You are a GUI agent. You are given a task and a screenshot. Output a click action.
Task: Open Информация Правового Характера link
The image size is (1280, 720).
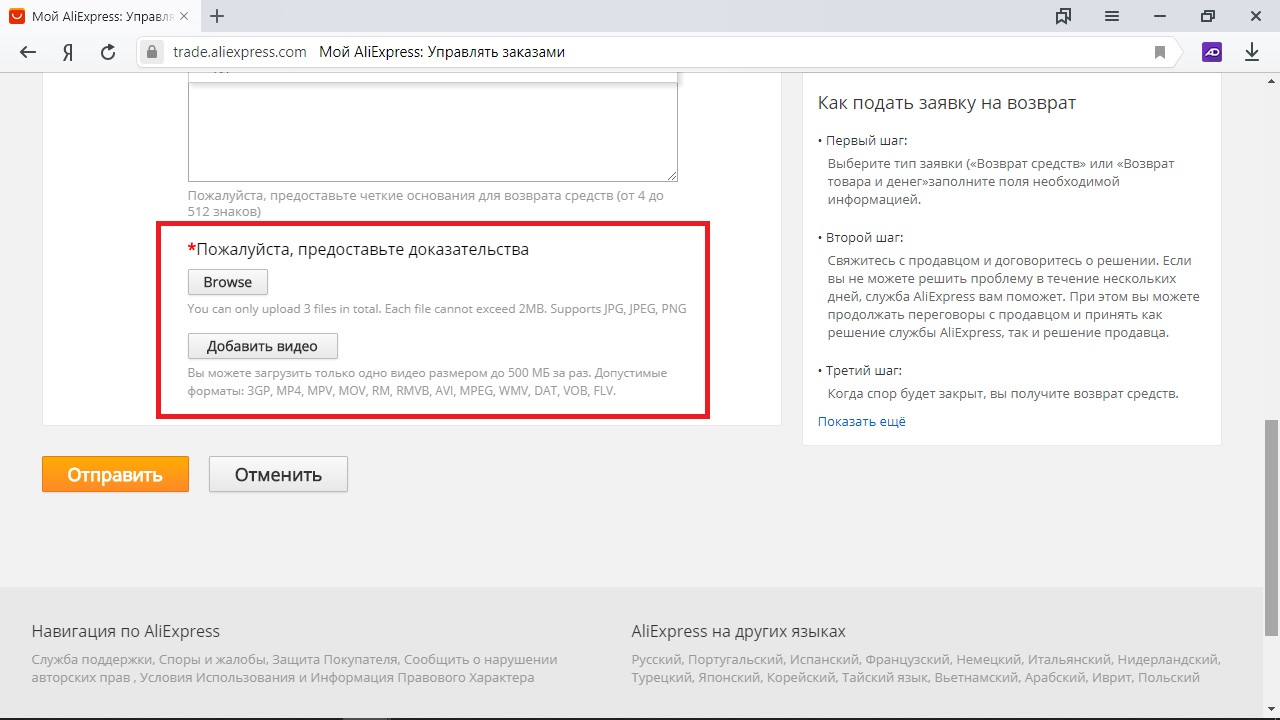tap(423, 678)
